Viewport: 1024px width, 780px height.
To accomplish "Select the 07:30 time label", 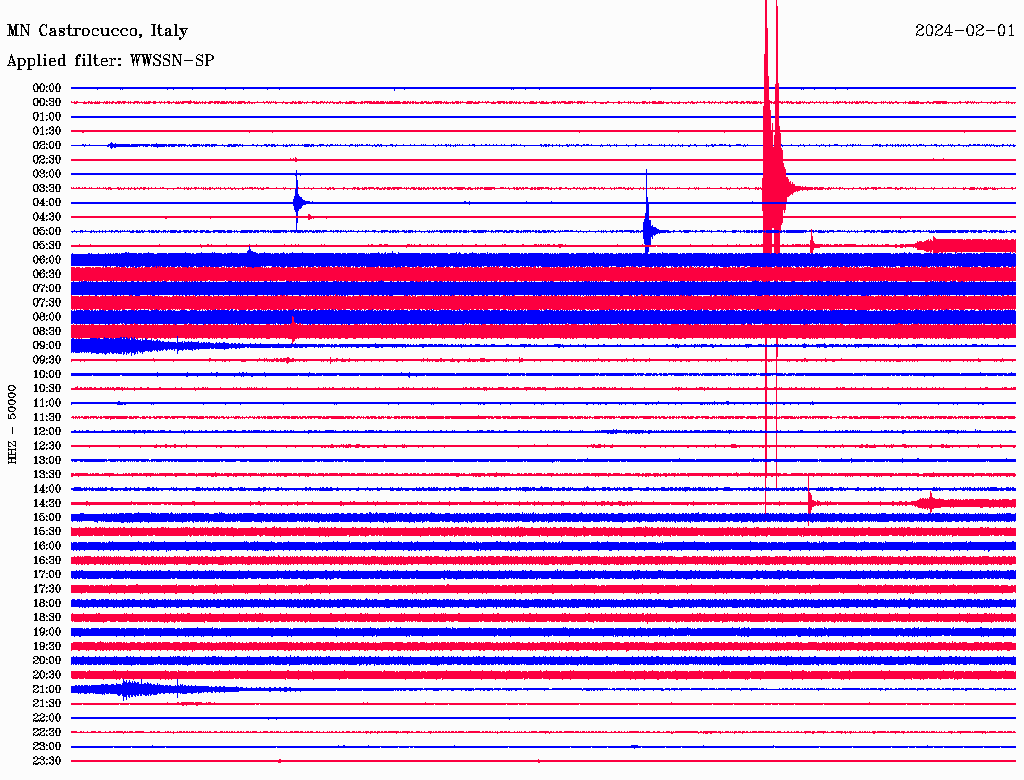I will 47,302.
